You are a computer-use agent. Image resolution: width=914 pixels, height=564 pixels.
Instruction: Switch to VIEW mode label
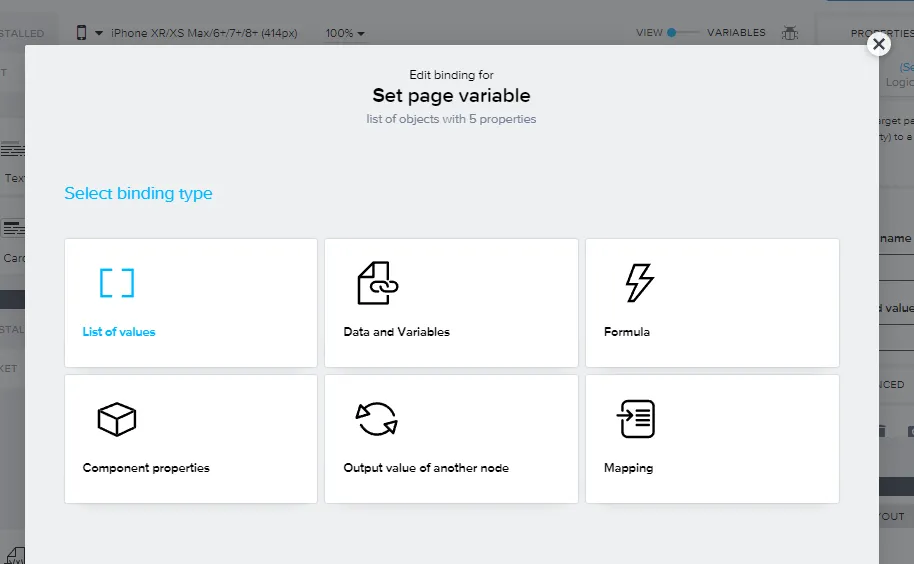(649, 33)
